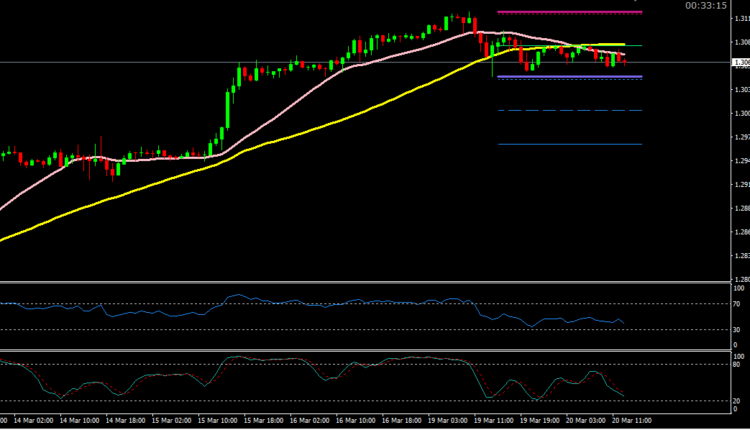Click the 1.297 price axis label
This screenshot has width=750, height=430.
tap(741, 137)
